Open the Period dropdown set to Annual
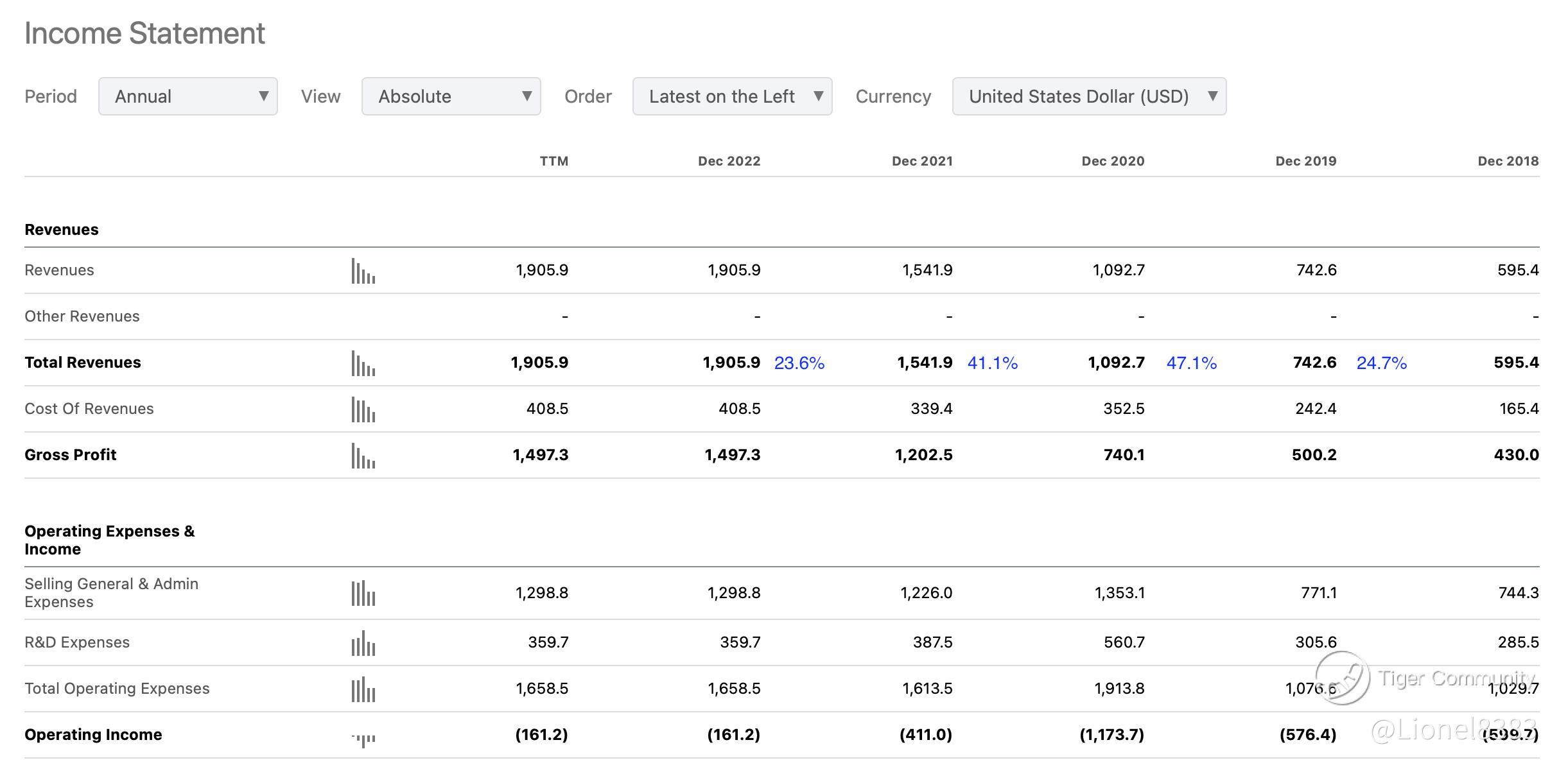The image size is (1568, 765). pyautogui.click(x=187, y=96)
